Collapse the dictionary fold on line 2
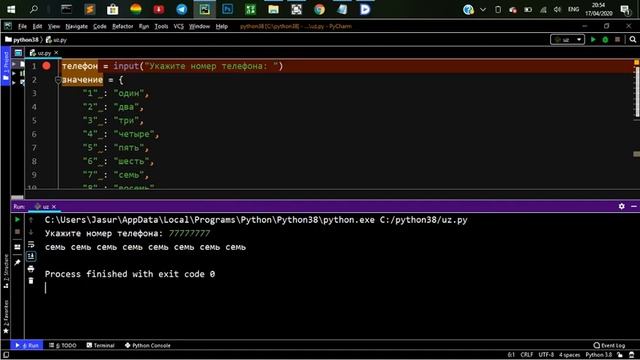 coord(58,80)
